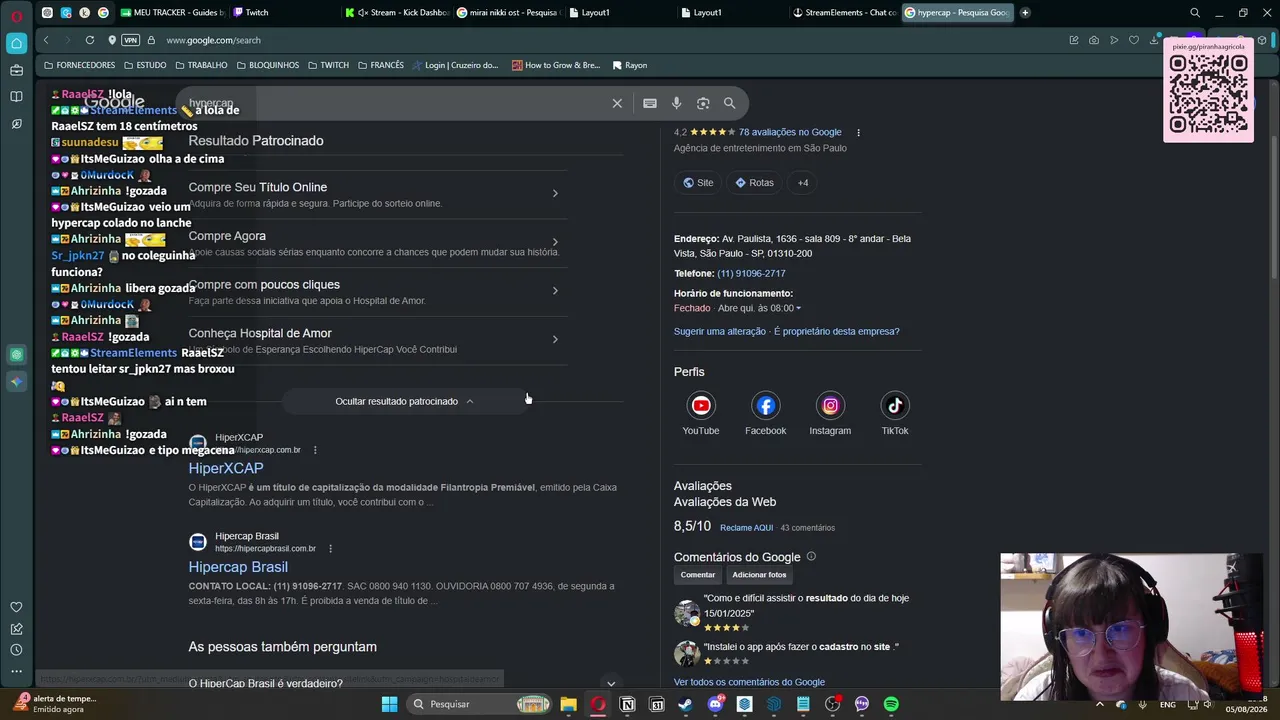Open history clock in the sidebar
The image size is (1280, 720).
pos(16,650)
